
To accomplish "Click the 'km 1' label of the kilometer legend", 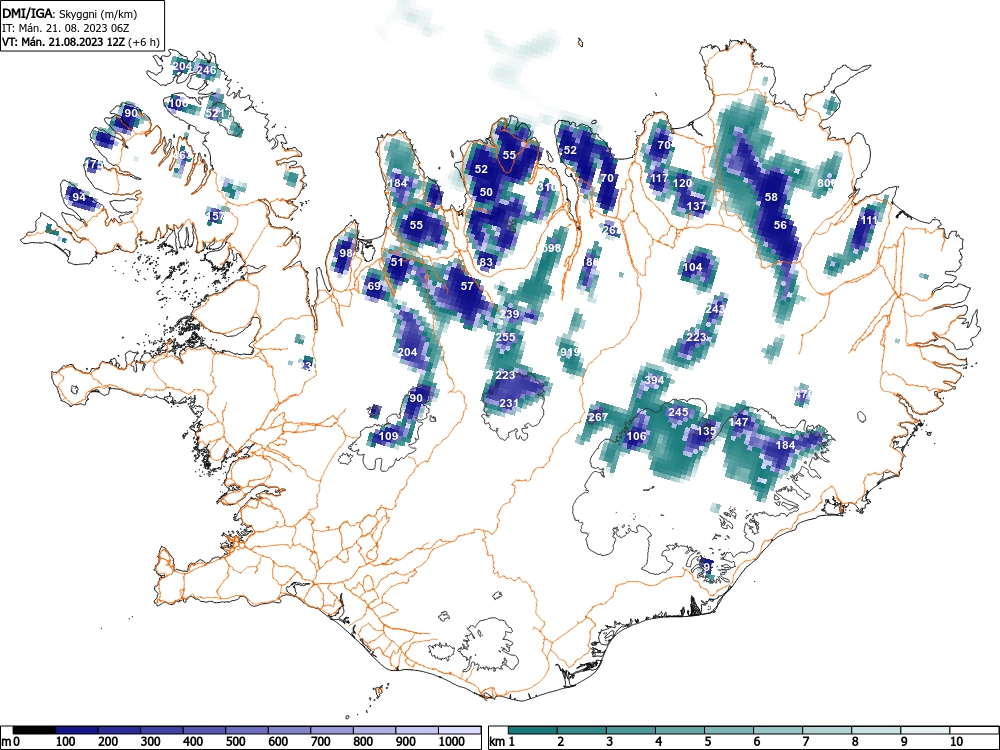I will [502, 742].
